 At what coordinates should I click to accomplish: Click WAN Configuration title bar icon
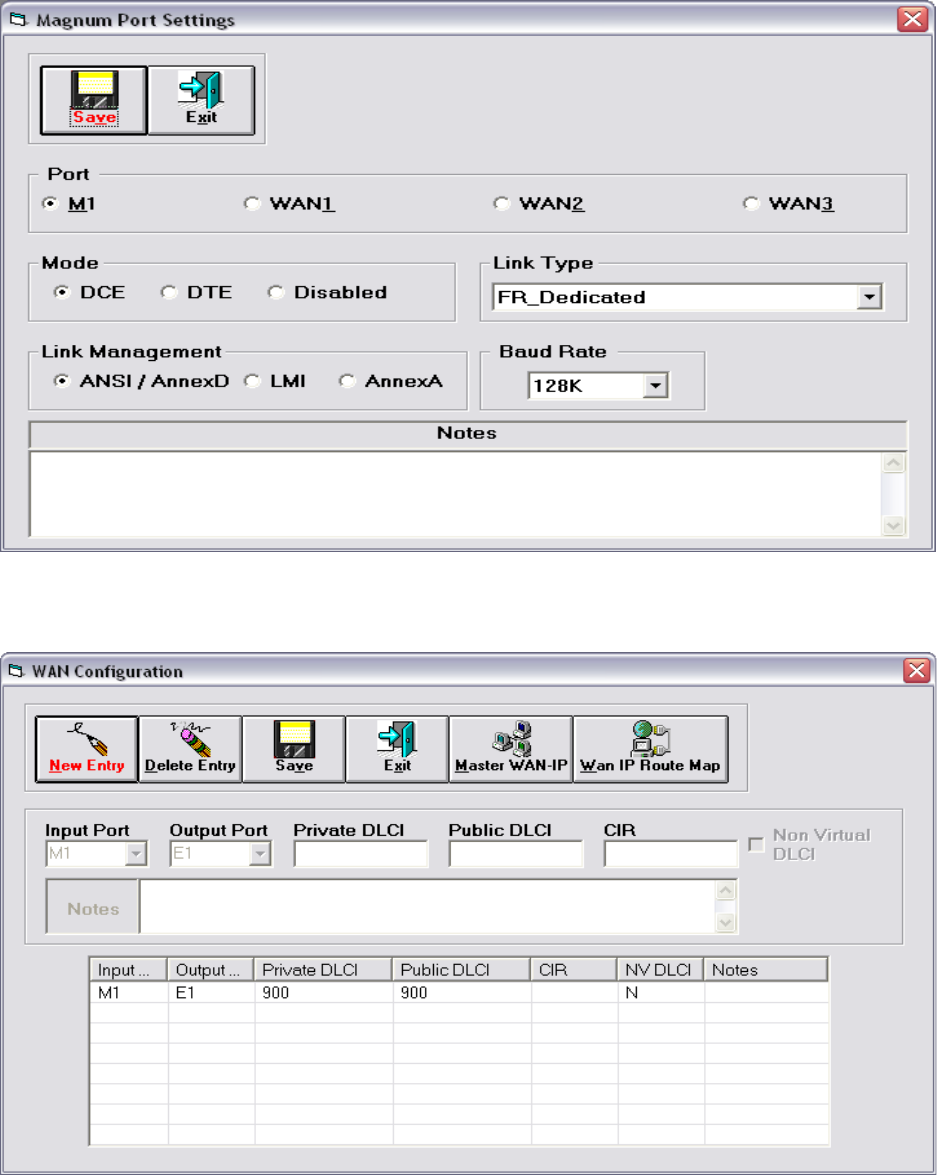click(16, 671)
